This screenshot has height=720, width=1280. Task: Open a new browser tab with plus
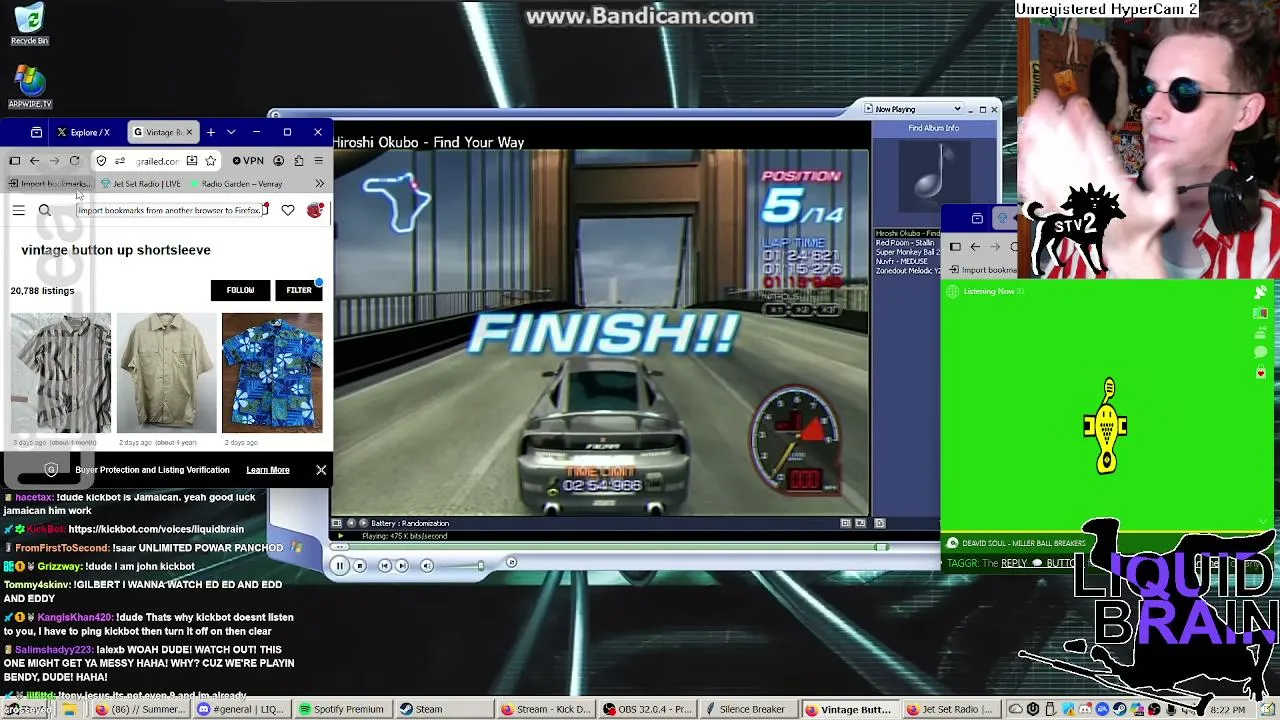[211, 132]
